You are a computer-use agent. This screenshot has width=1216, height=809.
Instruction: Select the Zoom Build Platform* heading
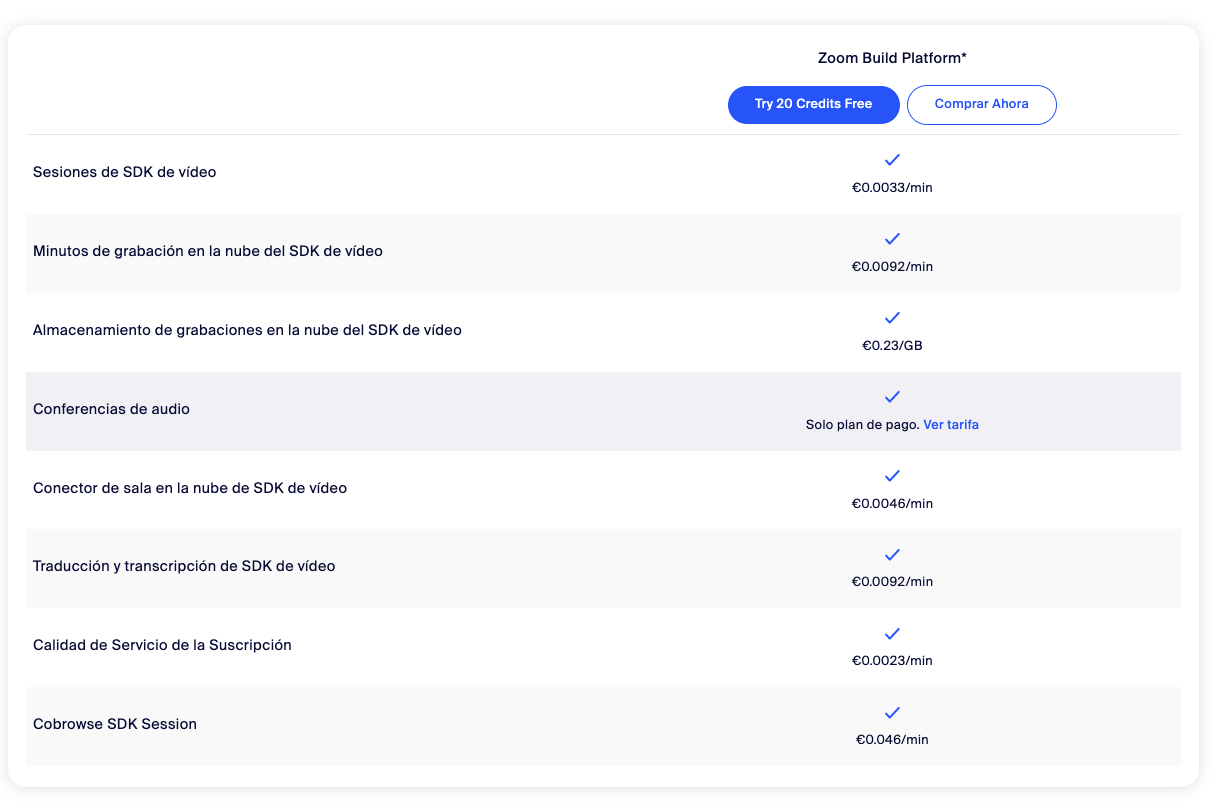(x=892, y=58)
